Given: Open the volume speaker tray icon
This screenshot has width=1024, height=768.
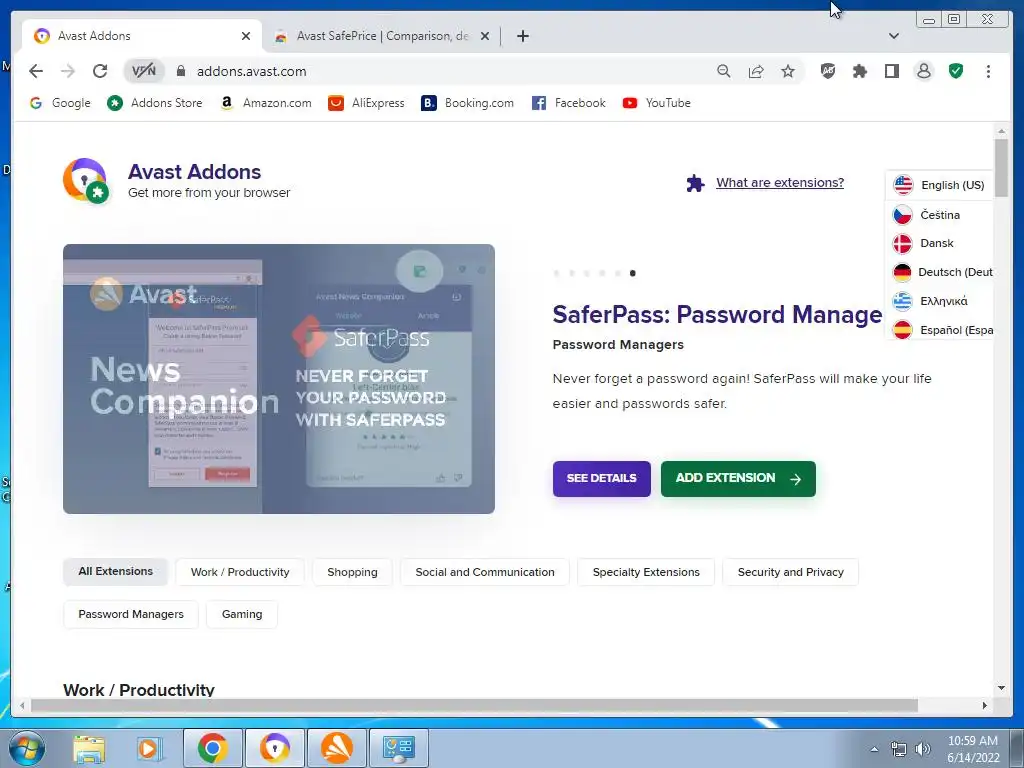Looking at the screenshot, I should [x=923, y=749].
